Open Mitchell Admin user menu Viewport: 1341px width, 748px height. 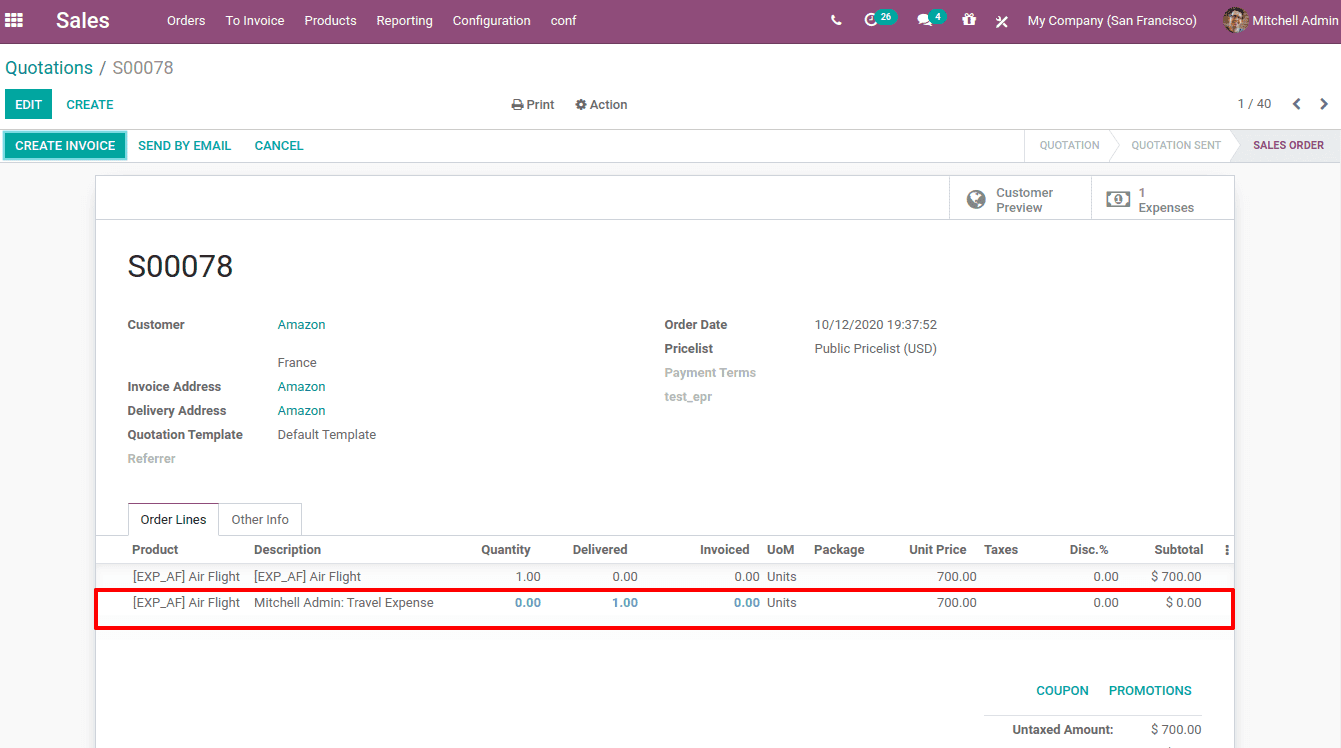(x=1280, y=20)
